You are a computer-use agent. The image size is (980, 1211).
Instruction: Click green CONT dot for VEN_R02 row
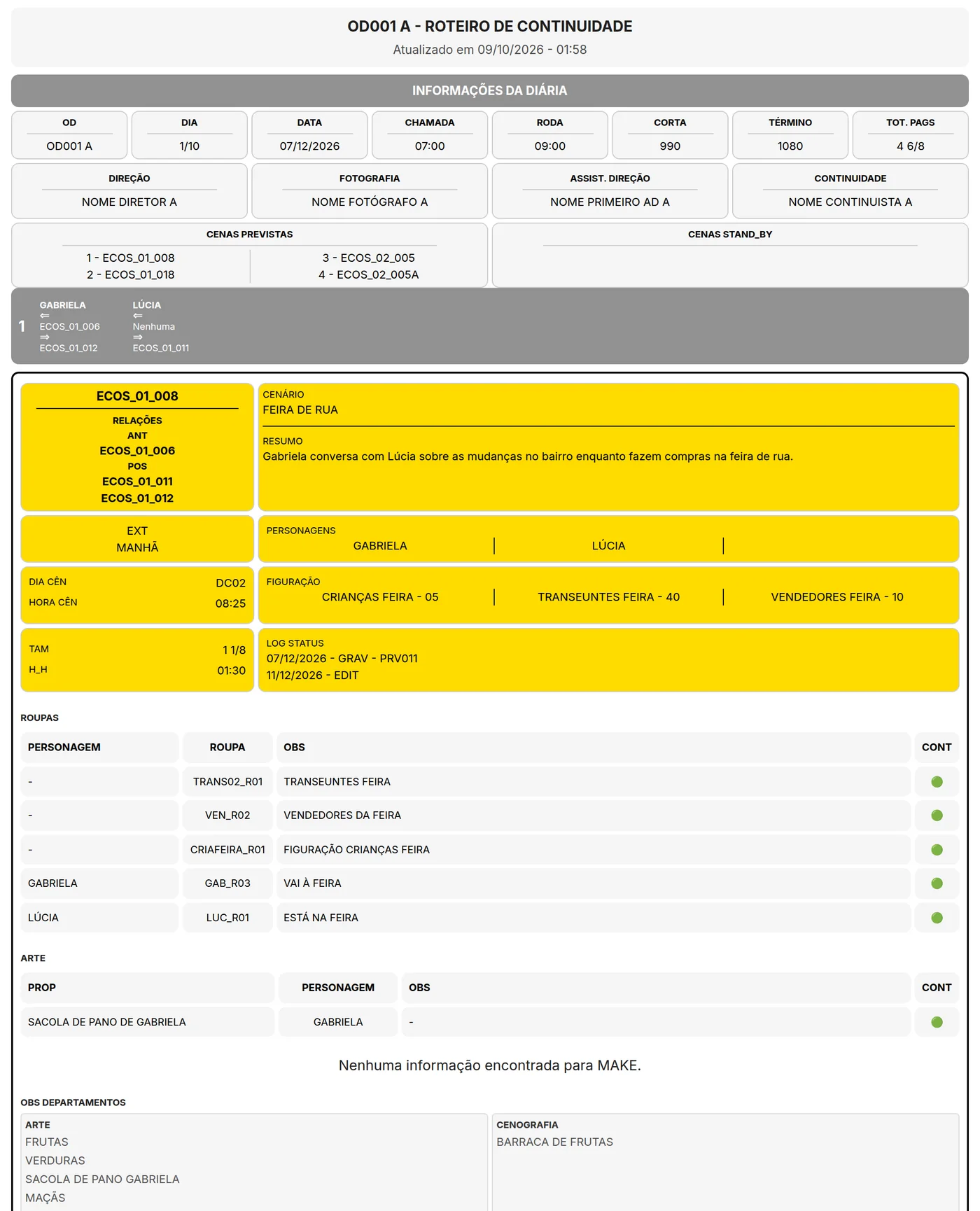point(937,815)
